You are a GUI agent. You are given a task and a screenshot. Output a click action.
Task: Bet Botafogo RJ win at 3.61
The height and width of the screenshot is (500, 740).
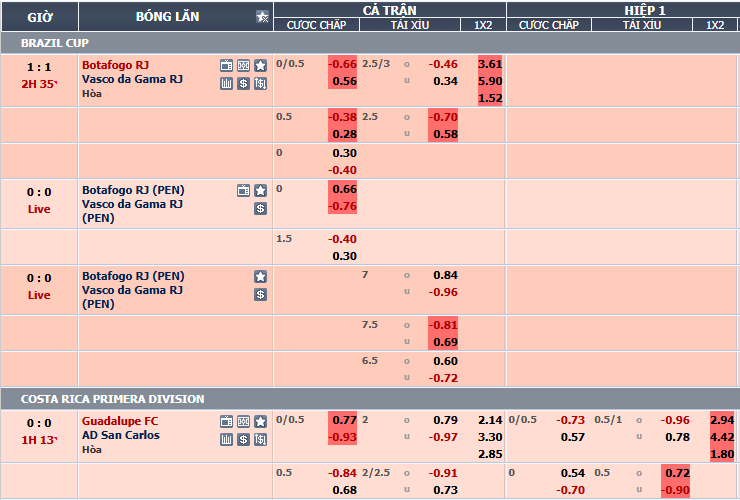click(x=490, y=64)
